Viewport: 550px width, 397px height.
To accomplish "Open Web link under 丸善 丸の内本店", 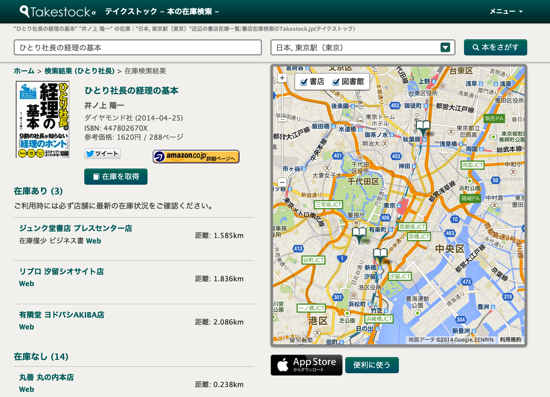I will point(27,389).
